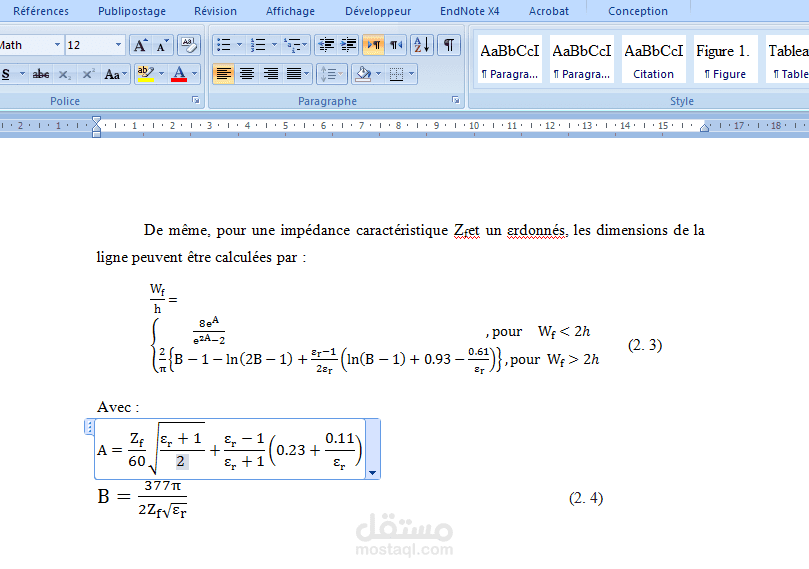Open font size dropdown list

(118, 45)
